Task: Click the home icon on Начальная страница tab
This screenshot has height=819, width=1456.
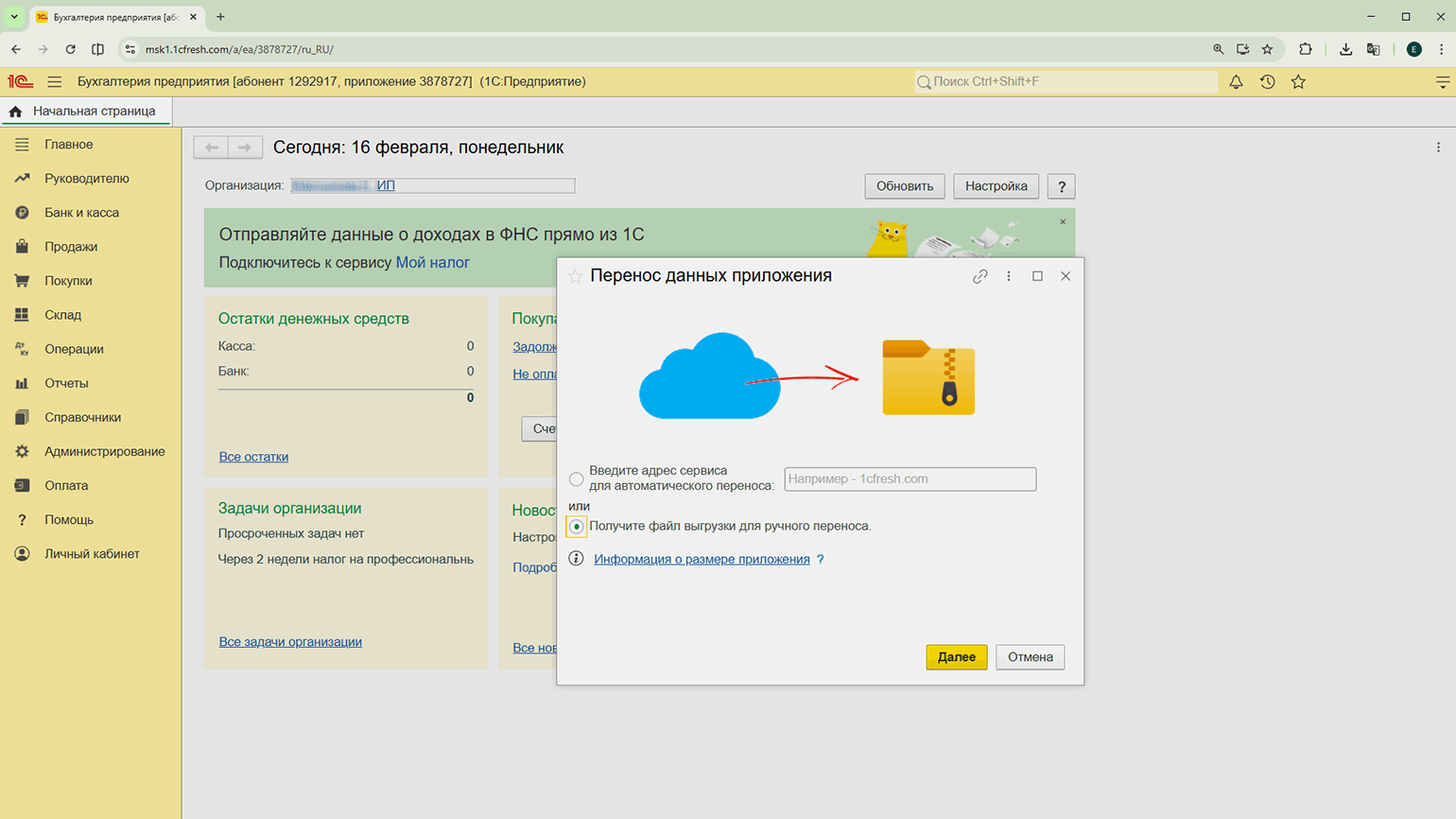Action: coord(16,112)
